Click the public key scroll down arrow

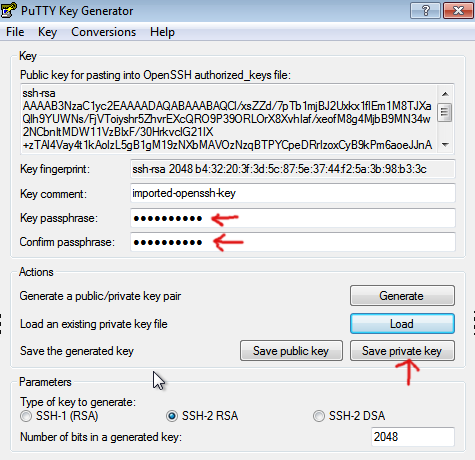(445, 145)
